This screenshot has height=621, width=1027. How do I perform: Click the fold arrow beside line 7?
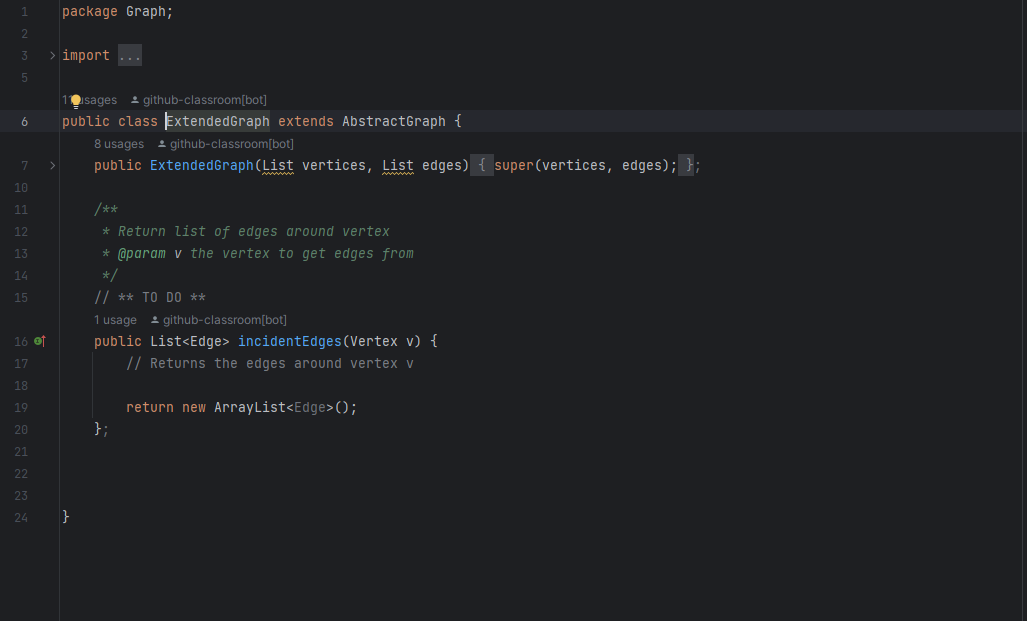(52, 165)
